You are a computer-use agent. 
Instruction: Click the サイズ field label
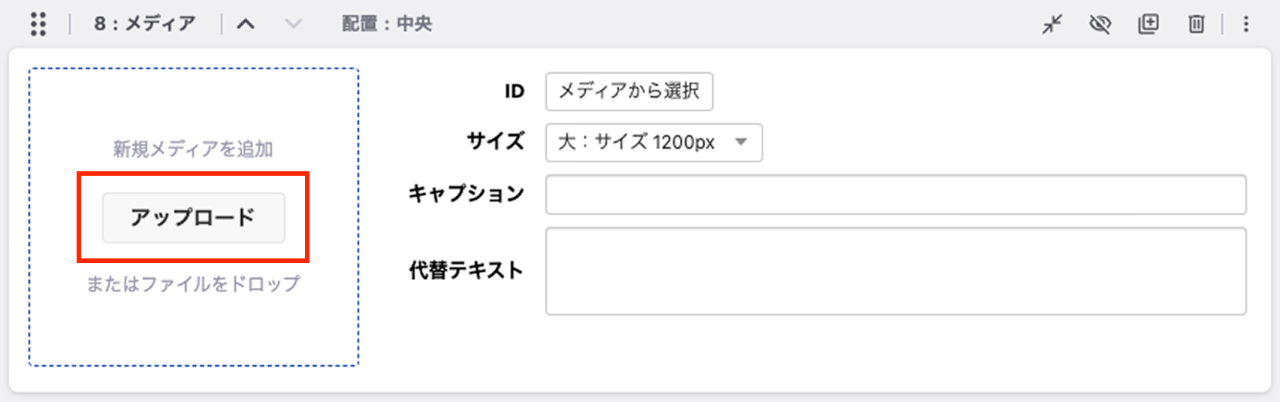pos(497,142)
